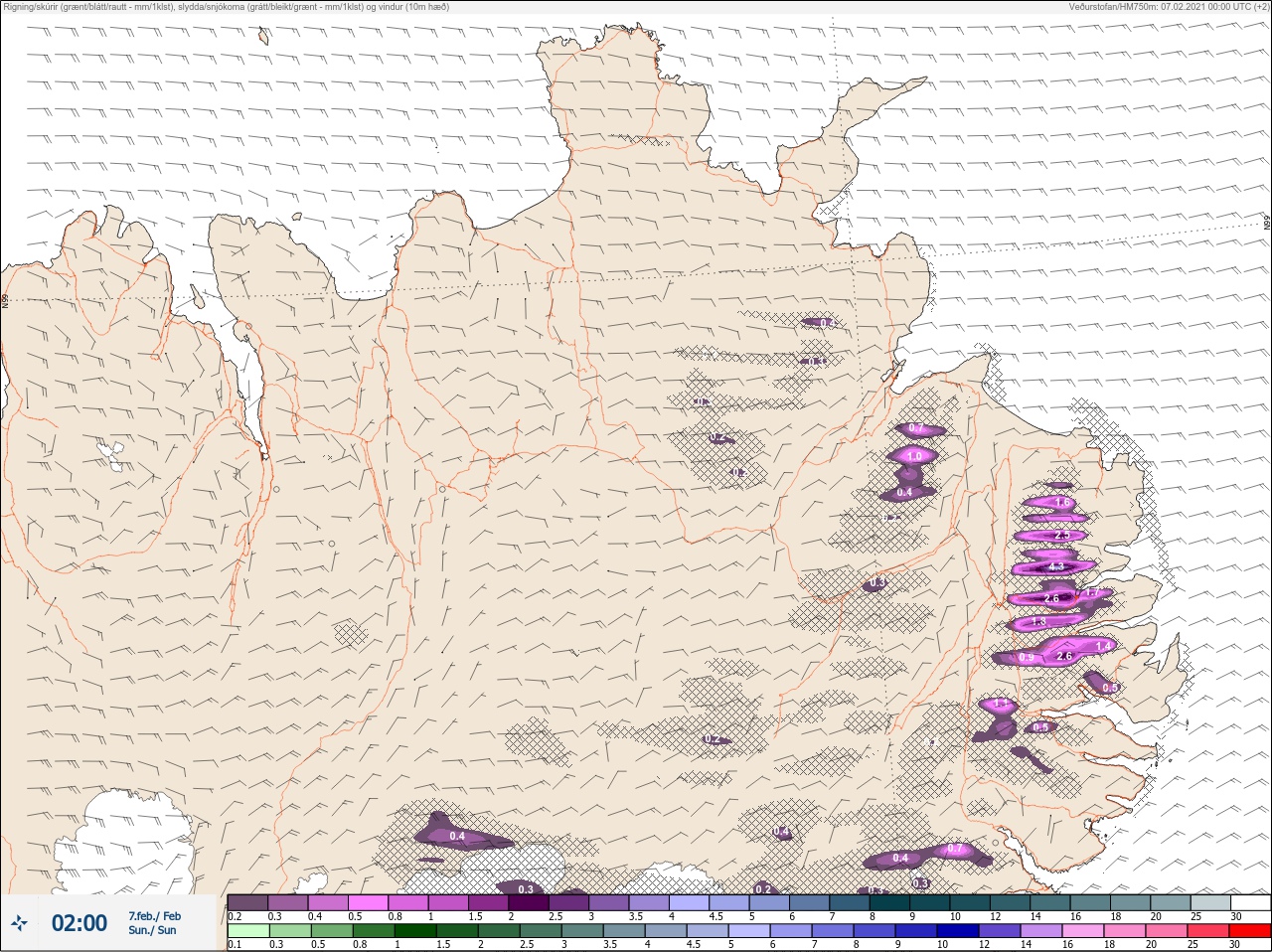This screenshot has height=952, width=1272.
Task: Select the 02:00 forecast time display
Action: (79, 923)
